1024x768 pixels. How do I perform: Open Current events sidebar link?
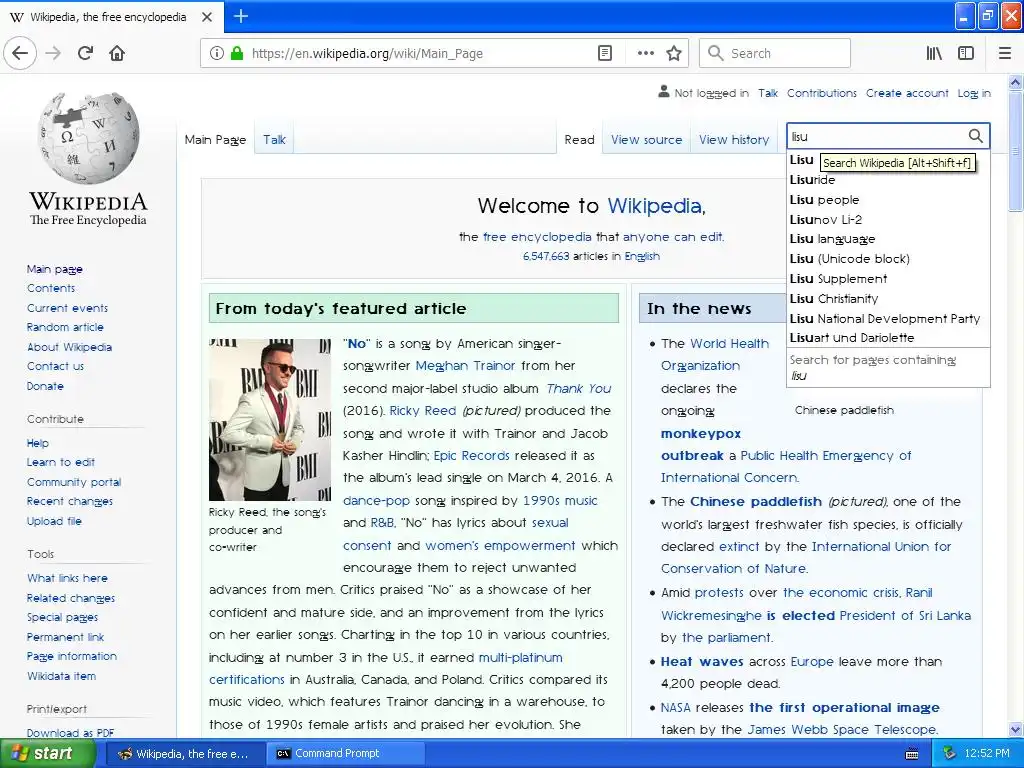pos(67,308)
